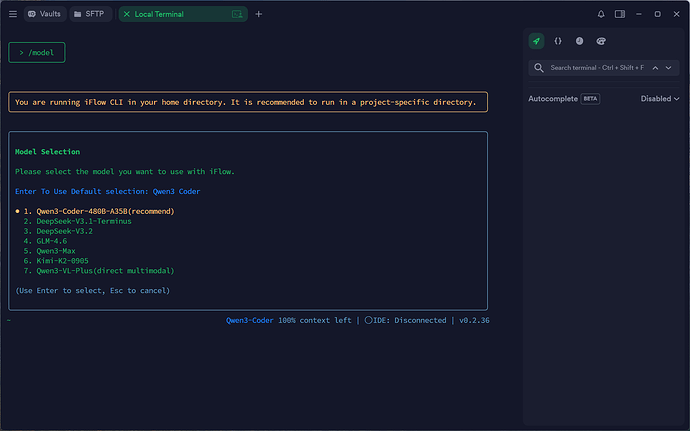Screen dimensions: 690x431
Task: Open the hamburger main menu
Action: pyautogui.click(x=13, y=14)
